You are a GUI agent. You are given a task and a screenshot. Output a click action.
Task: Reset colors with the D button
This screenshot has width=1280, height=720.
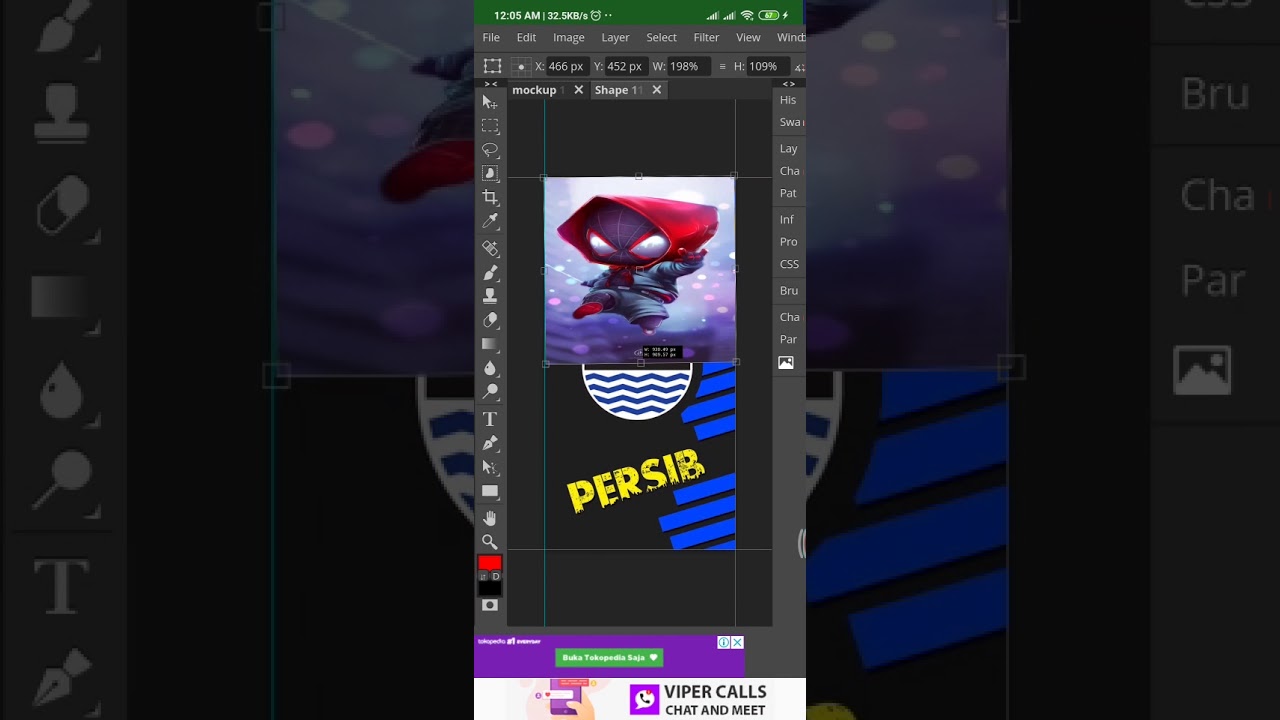pyautogui.click(x=496, y=576)
